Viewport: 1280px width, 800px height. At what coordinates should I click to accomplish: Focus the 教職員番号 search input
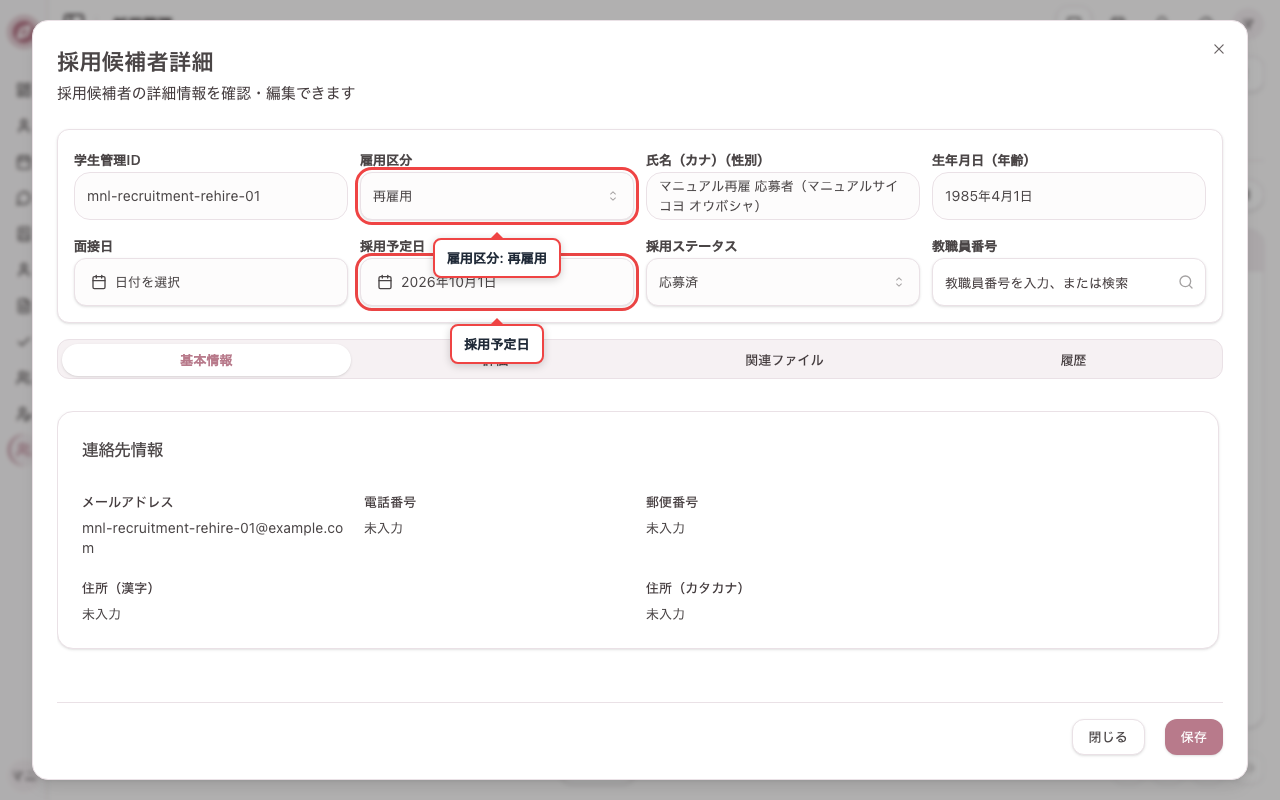(x=1068, y=282)
